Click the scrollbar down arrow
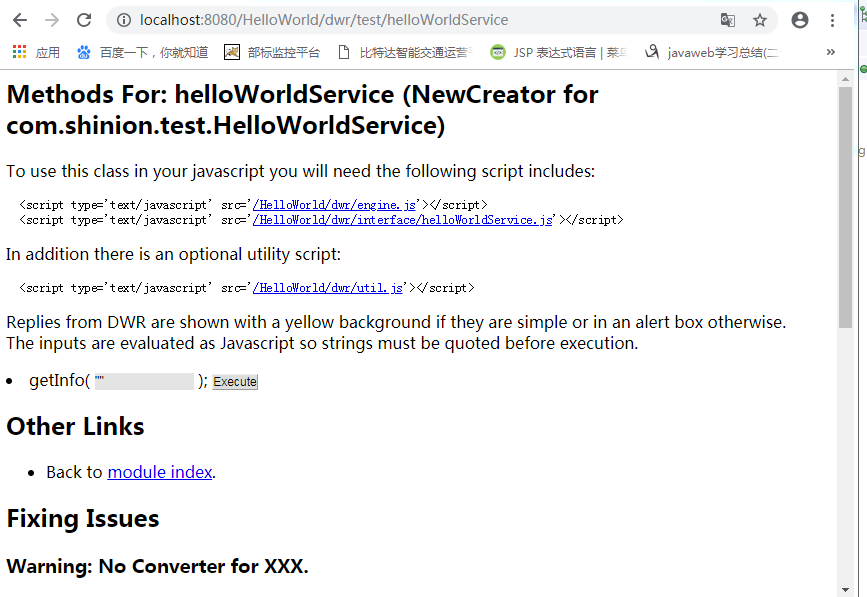 point(845,589)
